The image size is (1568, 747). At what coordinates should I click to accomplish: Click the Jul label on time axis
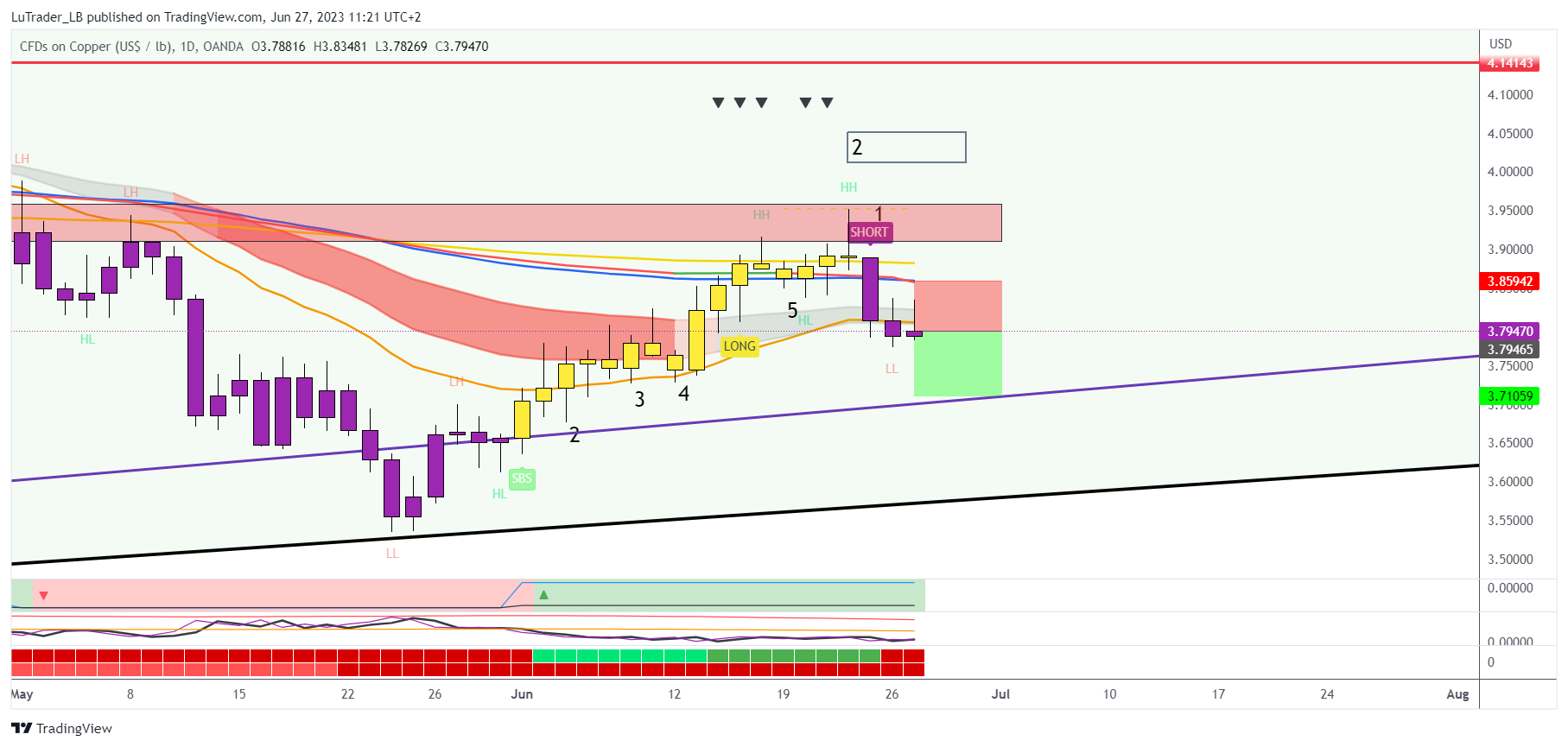point(1000,694)
